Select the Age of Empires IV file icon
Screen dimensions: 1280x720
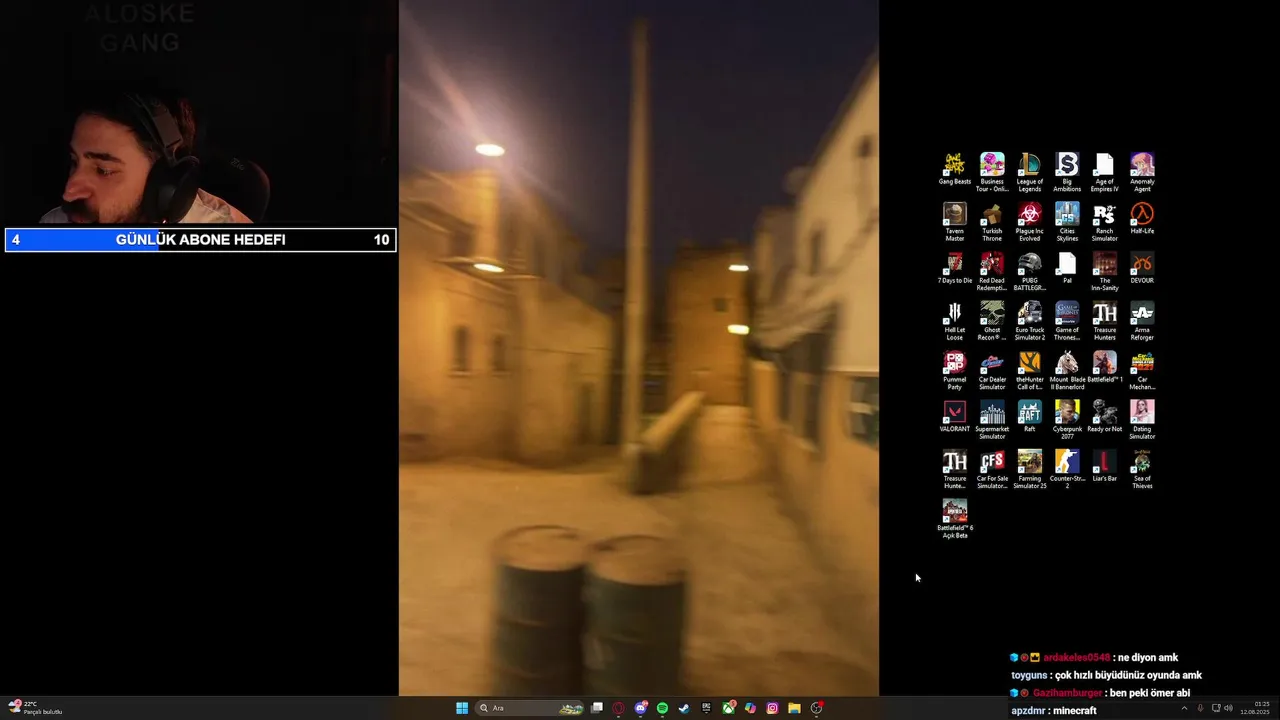click(x=1104, y=172)
